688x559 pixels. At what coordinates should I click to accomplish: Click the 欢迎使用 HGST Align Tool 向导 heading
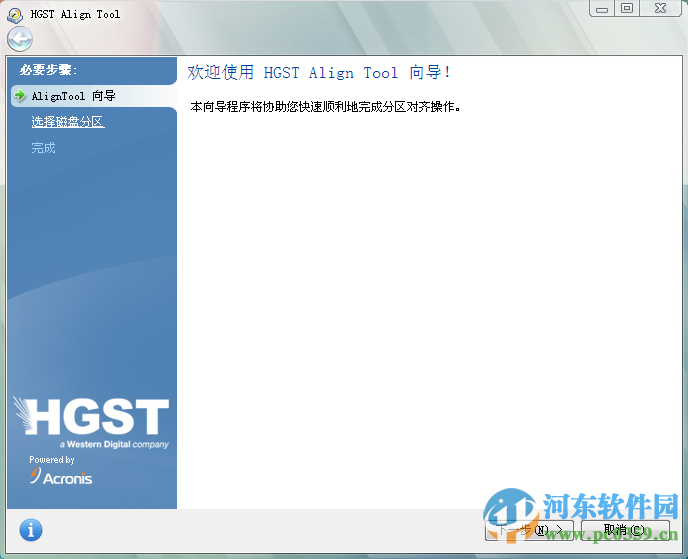319,72
